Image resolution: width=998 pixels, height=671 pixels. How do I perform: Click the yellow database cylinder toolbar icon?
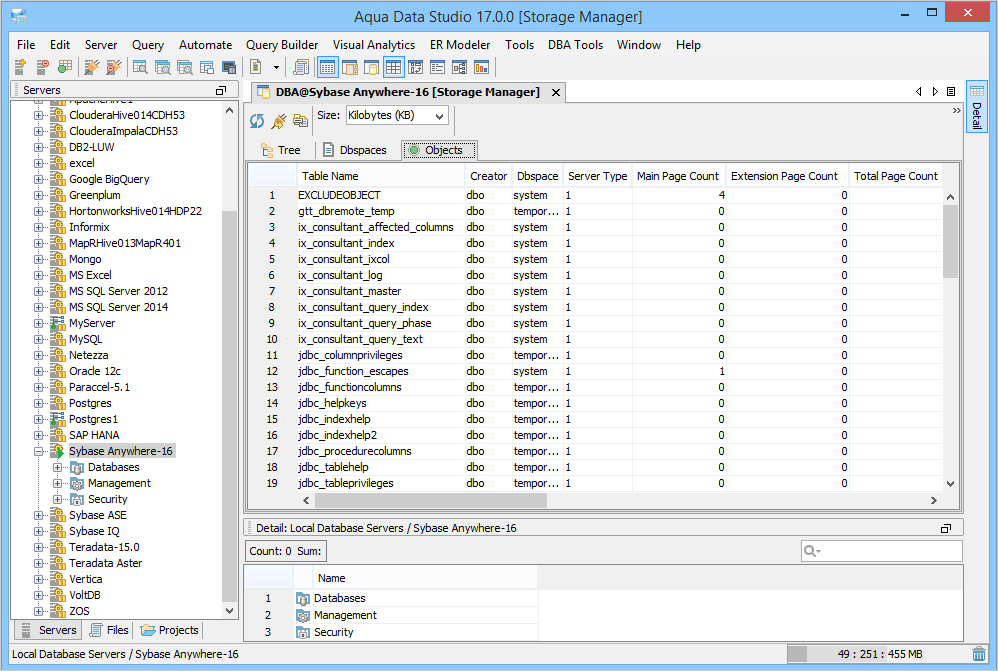[x=372, y=67]
